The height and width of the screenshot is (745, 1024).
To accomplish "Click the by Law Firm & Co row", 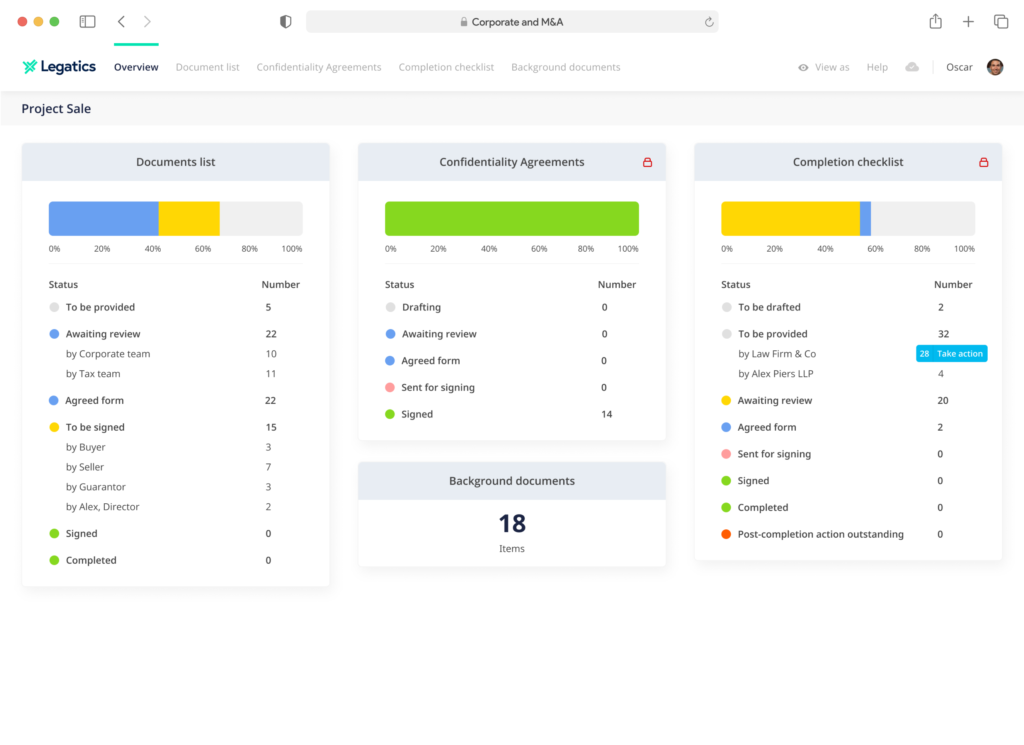I will (848, 354).
